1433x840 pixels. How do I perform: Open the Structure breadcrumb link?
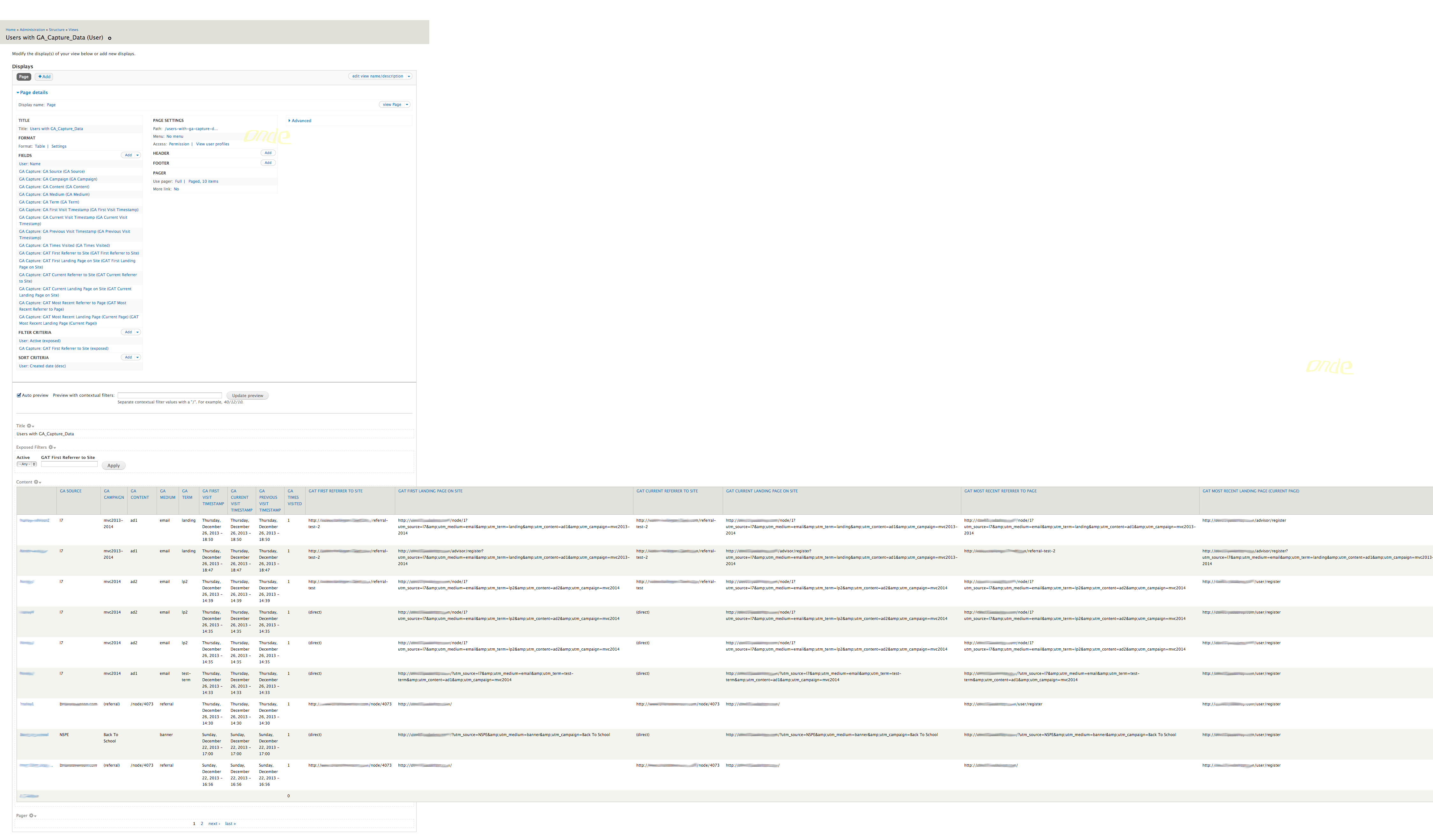point(56,30)
